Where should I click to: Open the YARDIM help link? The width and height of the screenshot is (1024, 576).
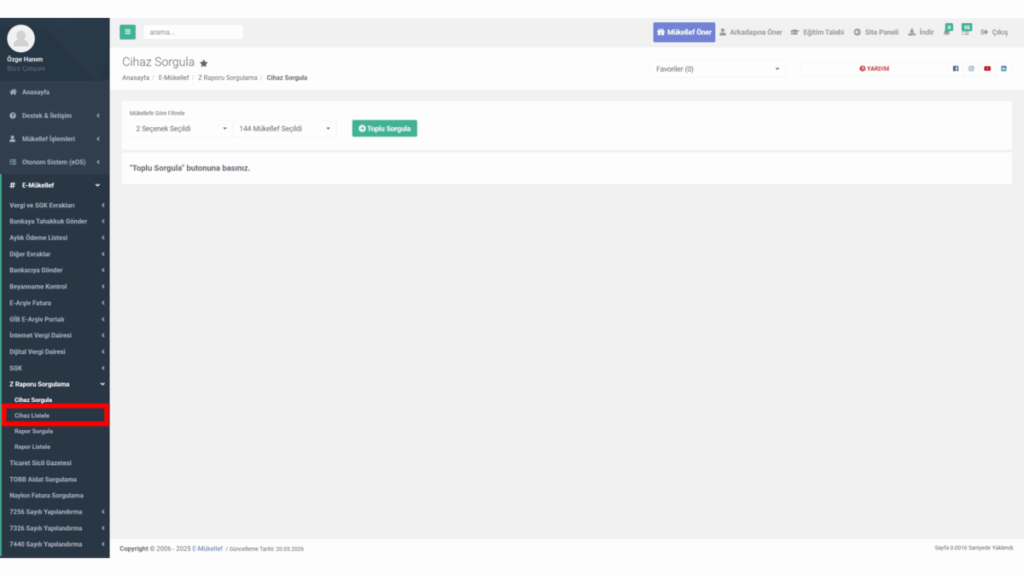874,69
